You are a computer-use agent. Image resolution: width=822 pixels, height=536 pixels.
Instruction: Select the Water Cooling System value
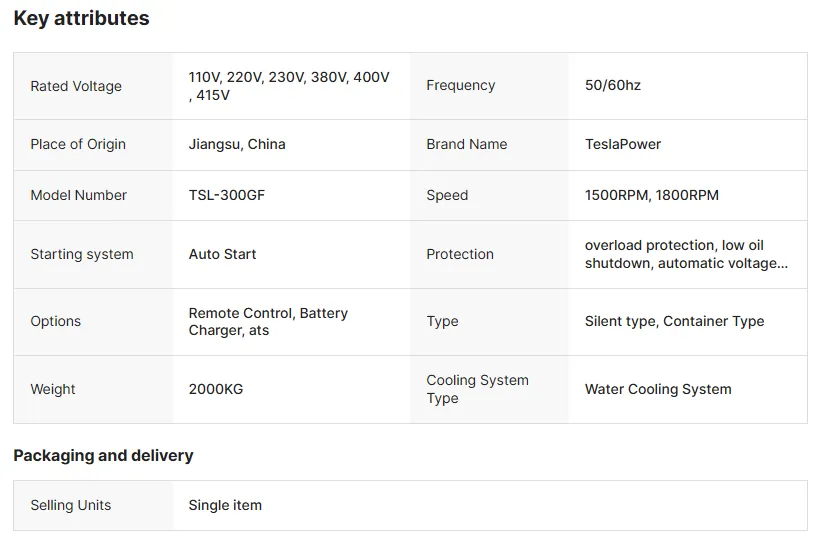coord(658,389)
